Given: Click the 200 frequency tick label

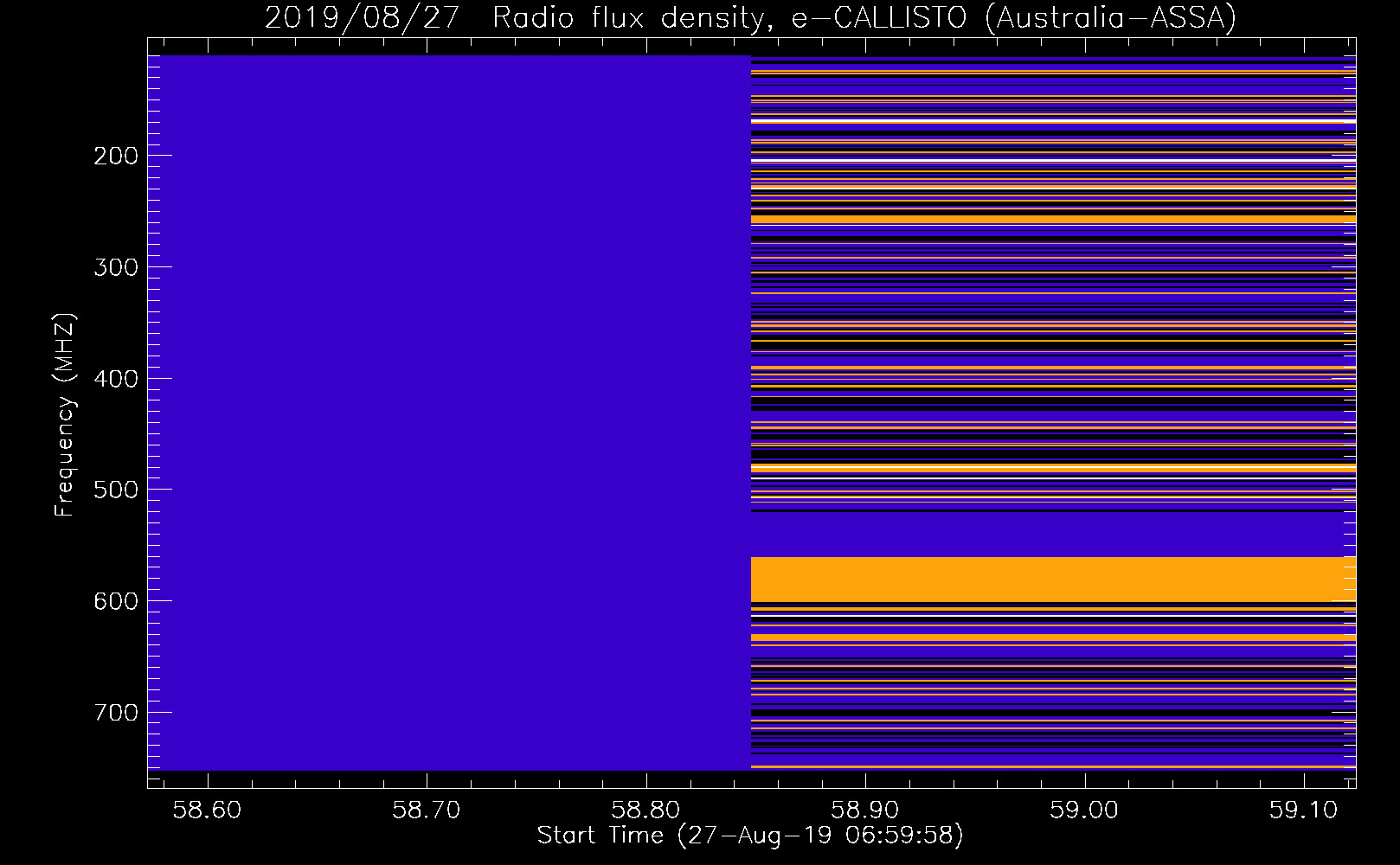Looking at the screenshot, I should (x=115, y=156).
